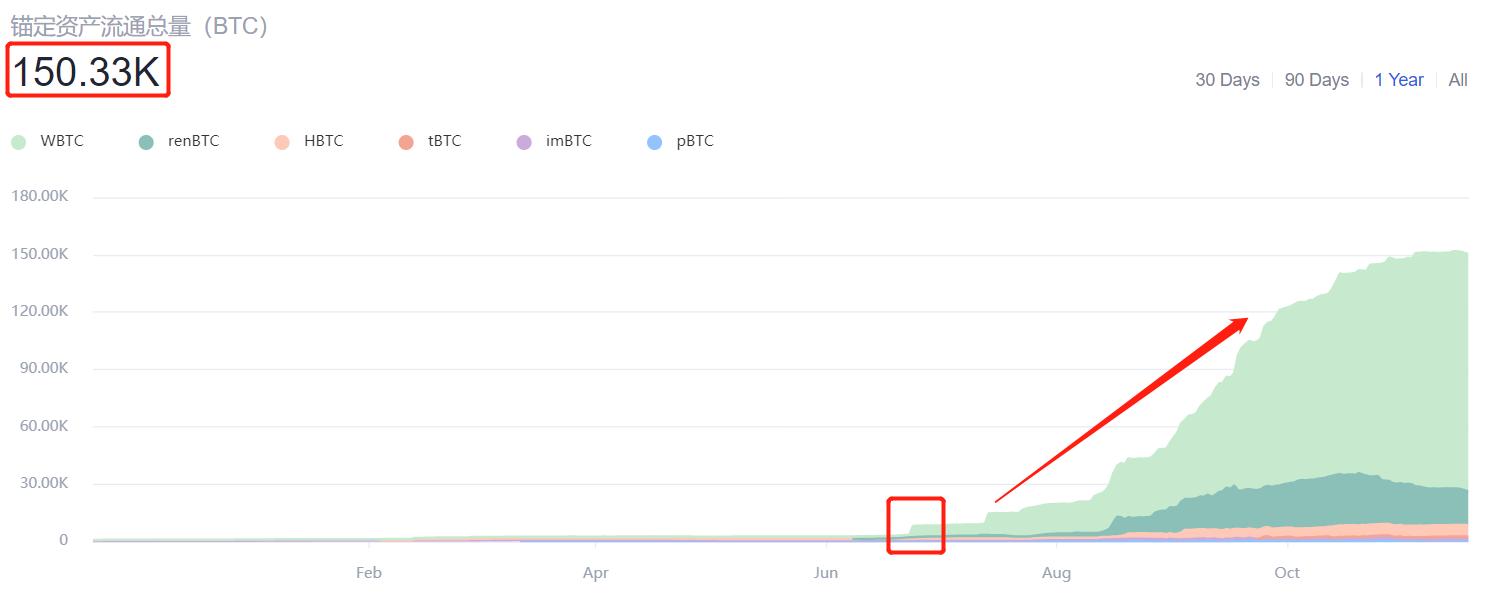Select the 1 Year time range
Image resolution: width=1506 pixels, height=607 pixels.
point(1398,80)
